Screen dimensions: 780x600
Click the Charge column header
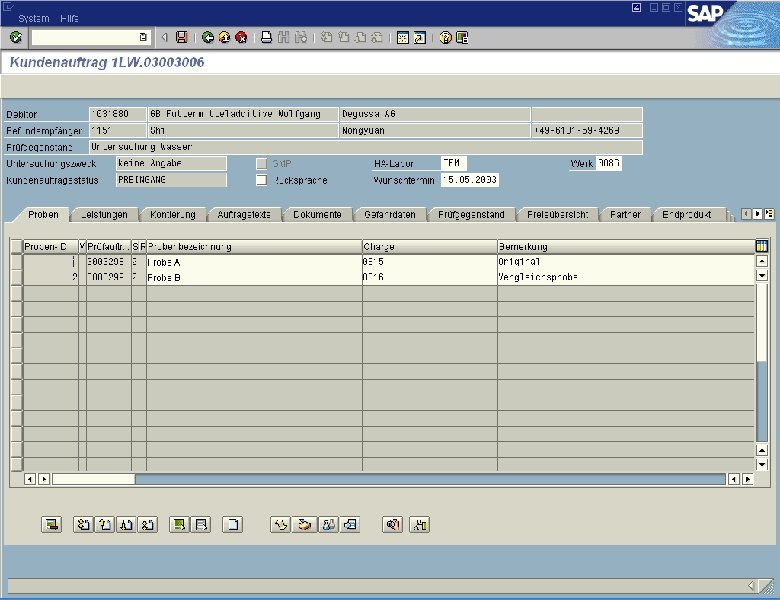(x=430, y=246)
